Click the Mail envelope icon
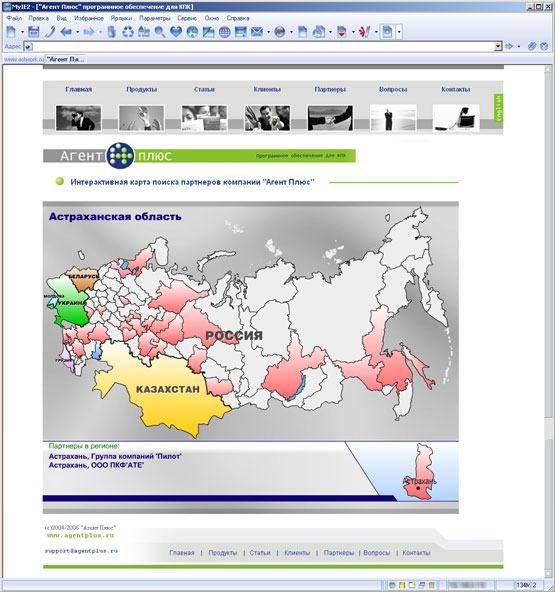This screenshot has width=555, height=592. click(257, 32)
